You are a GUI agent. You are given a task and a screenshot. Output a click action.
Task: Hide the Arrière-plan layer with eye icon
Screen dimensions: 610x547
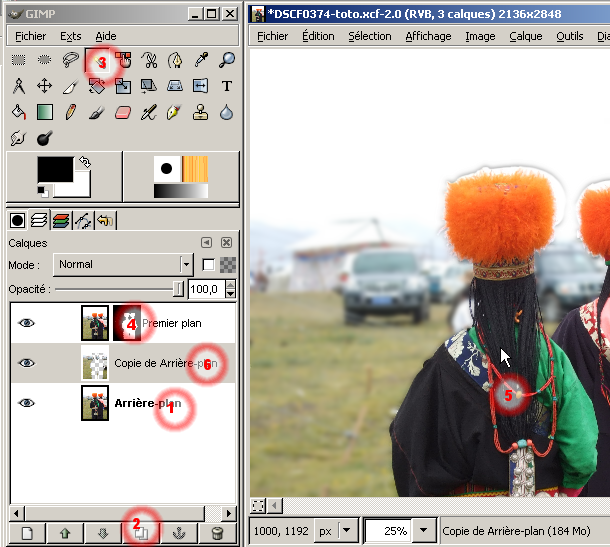click(x=26, y=403)
